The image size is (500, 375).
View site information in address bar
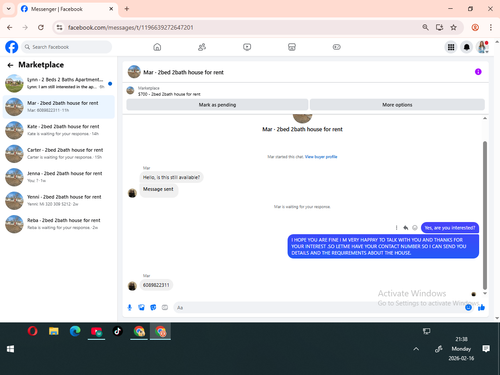59,27
